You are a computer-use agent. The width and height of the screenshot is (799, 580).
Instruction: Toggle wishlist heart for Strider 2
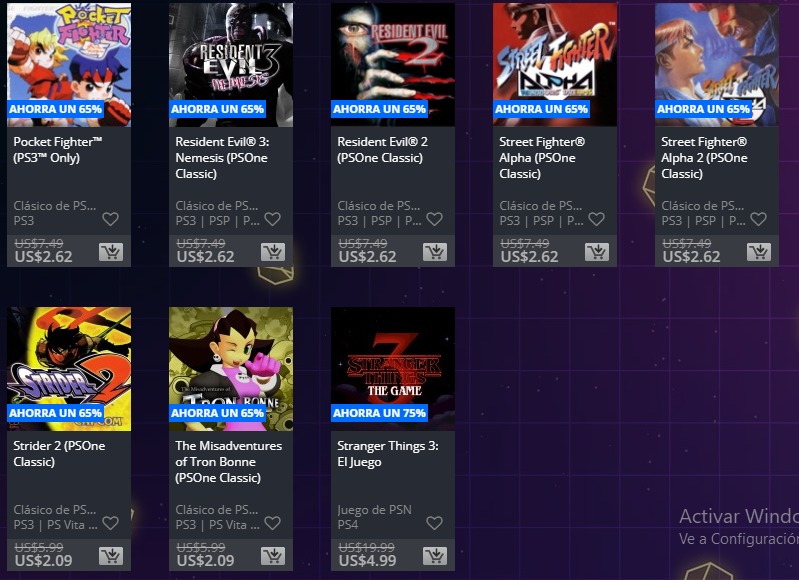click(x=111, y=523)
